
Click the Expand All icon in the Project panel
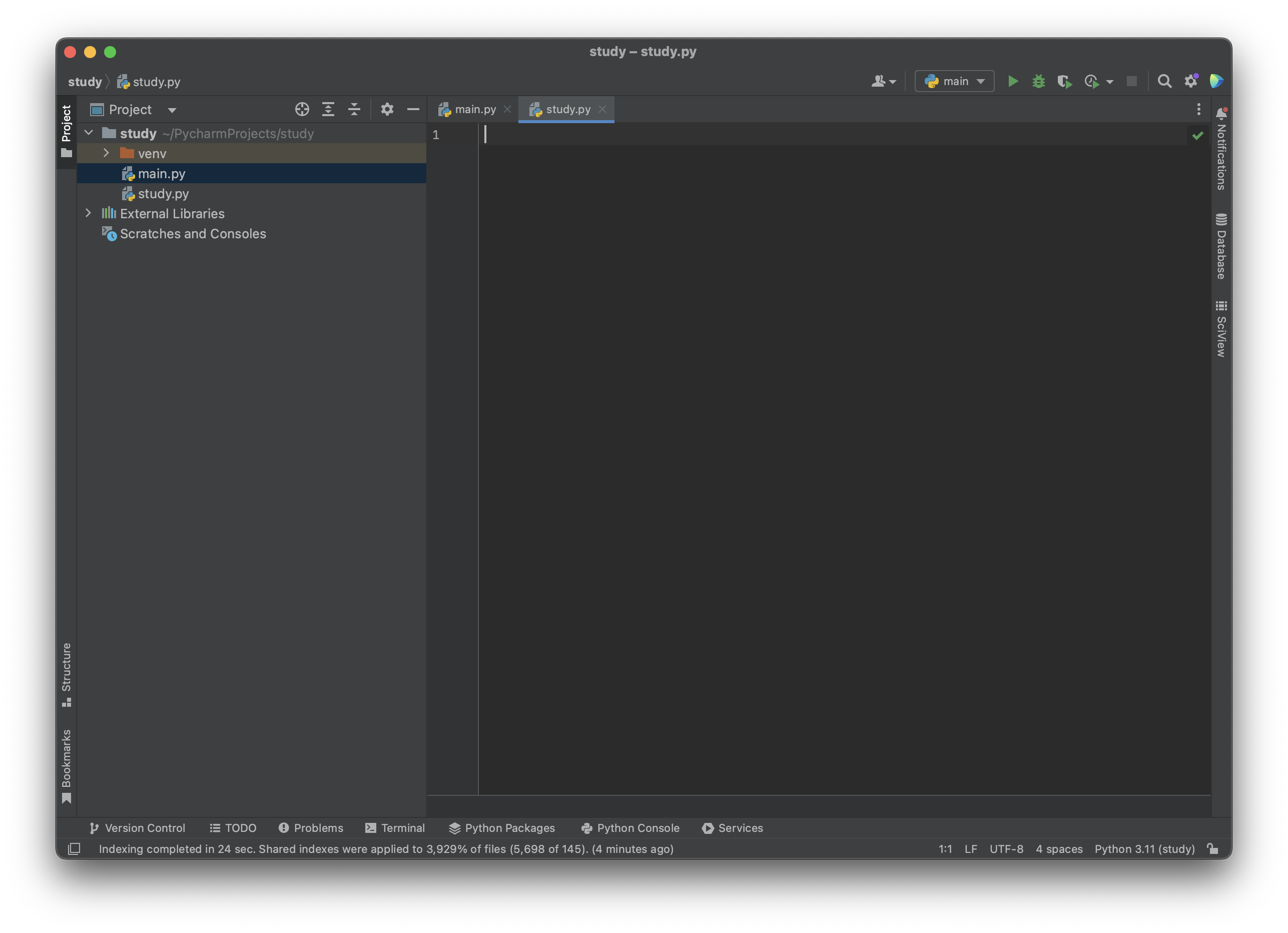coord(328,109)
